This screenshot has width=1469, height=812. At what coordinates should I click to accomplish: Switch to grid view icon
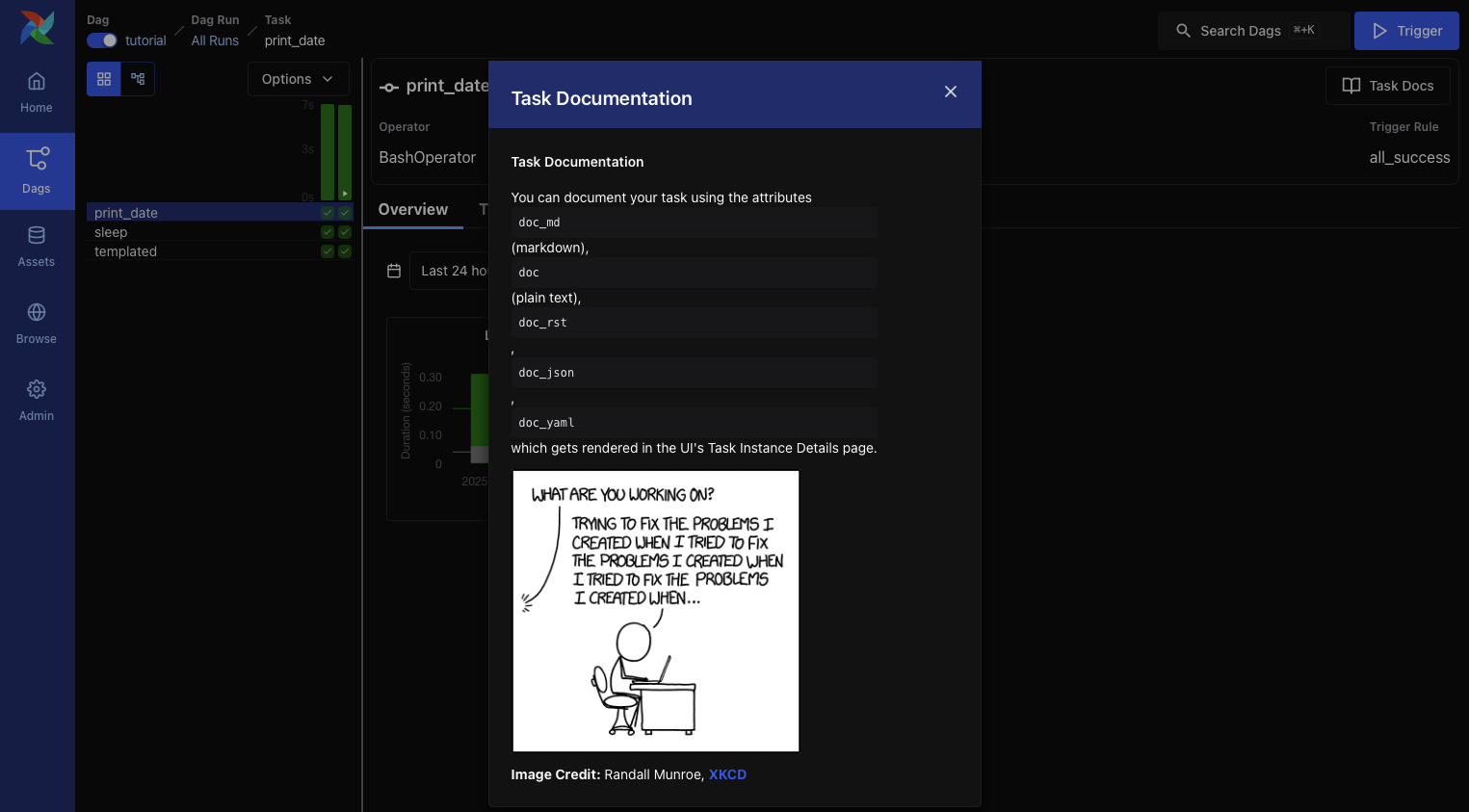(x=104, y=79)
